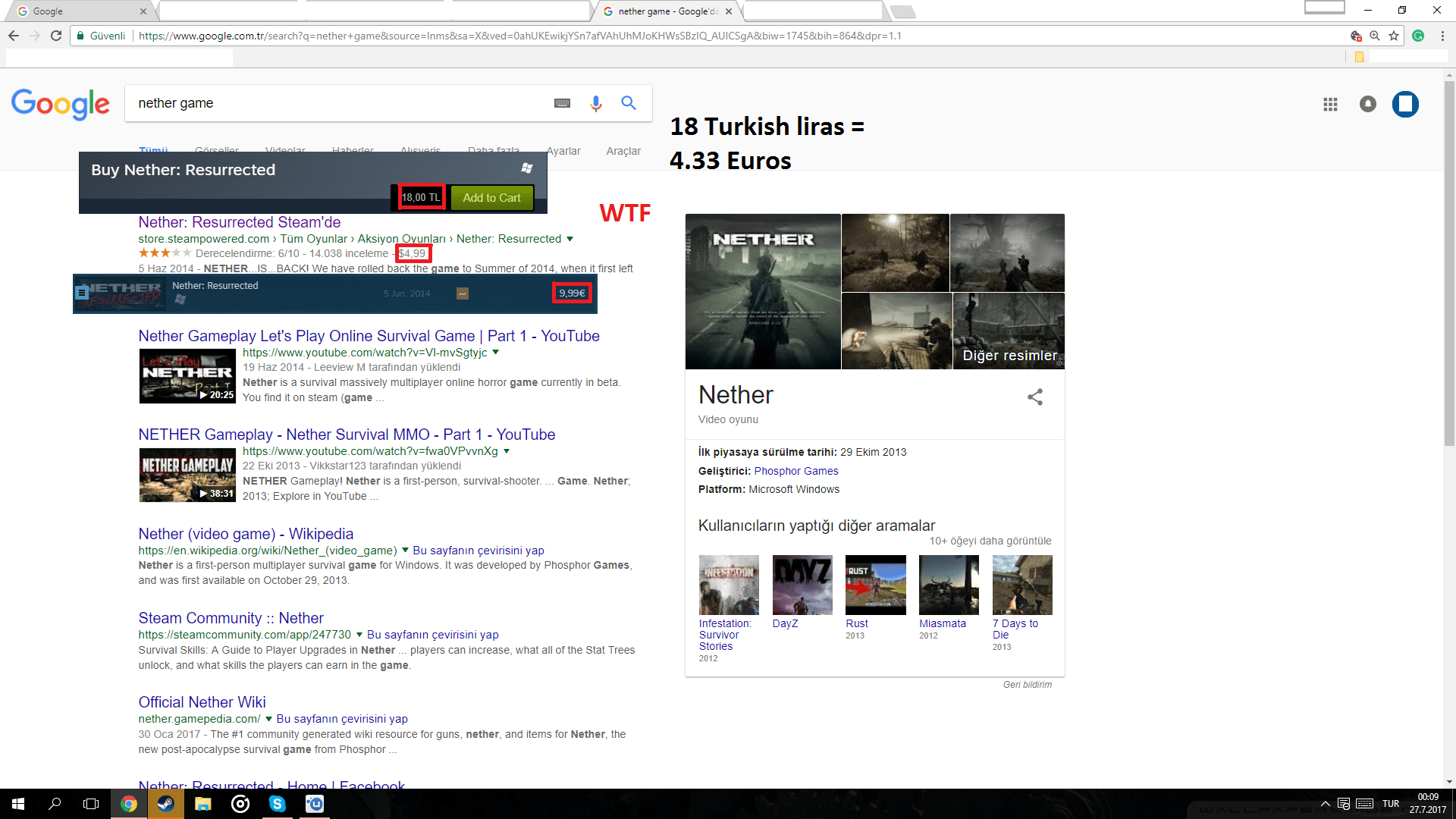Screen dimensions: 1456x819
Task: Click Add to Cart button
Action: [x=491, y=198]
